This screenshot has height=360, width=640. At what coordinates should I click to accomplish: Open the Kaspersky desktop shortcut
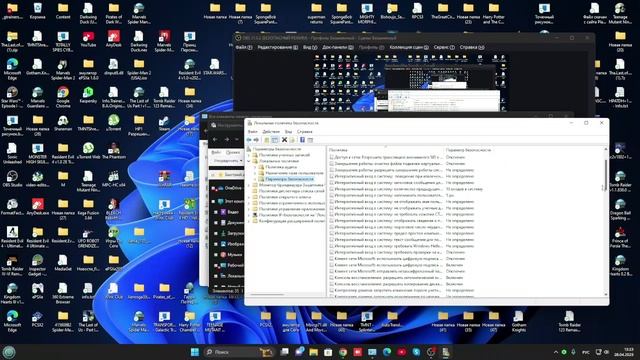[88, 95]
